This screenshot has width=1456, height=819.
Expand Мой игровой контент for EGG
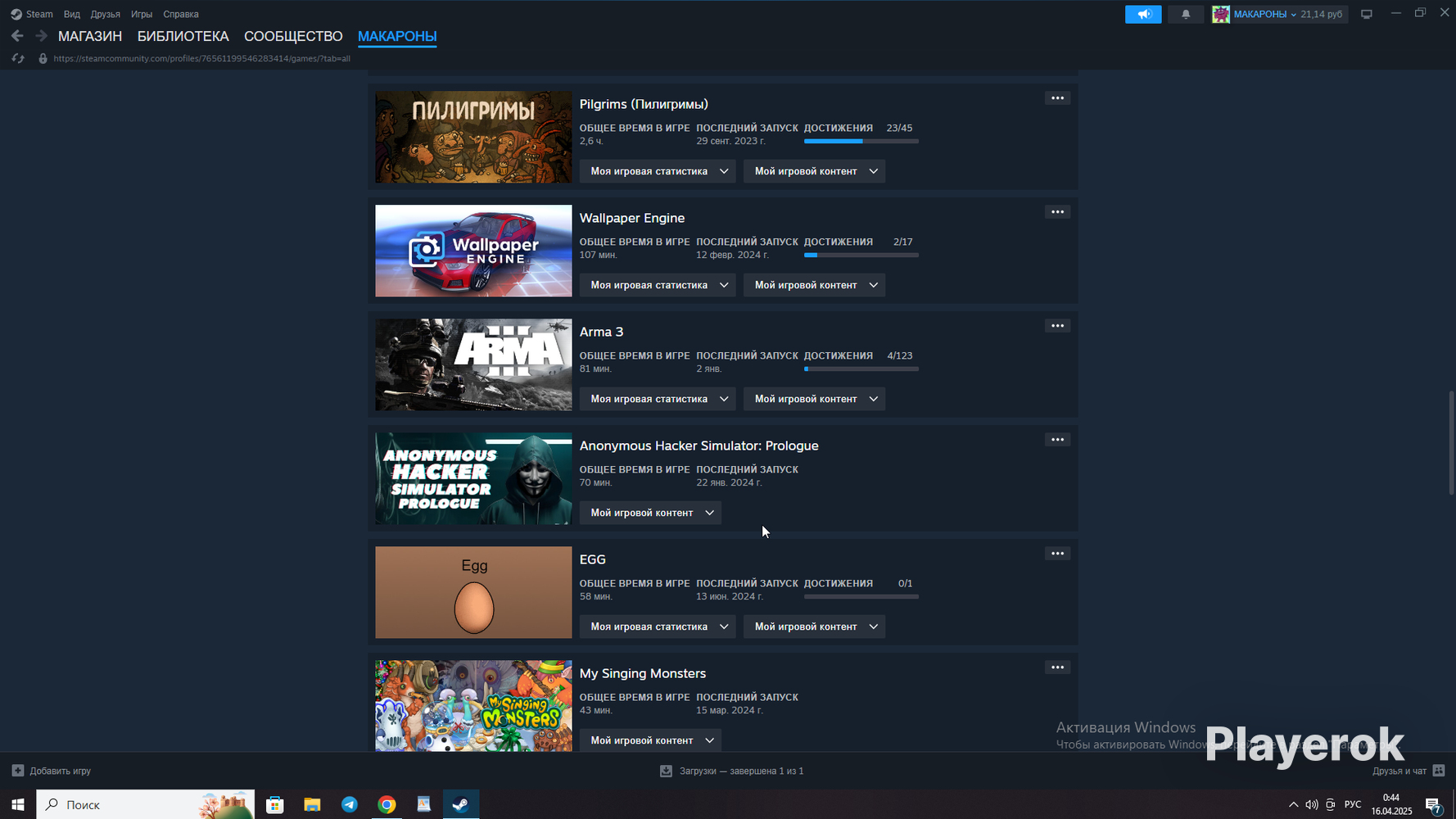[x=814, y=627]
